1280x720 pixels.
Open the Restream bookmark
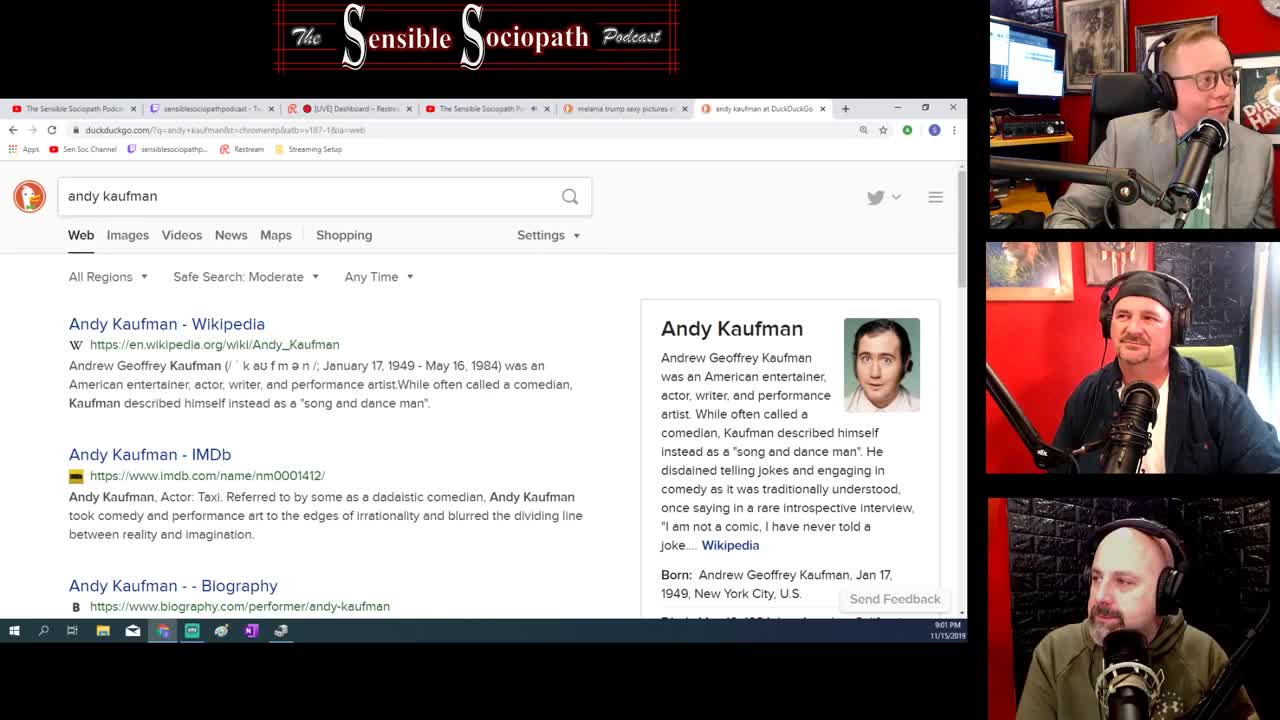coord(242,149)
